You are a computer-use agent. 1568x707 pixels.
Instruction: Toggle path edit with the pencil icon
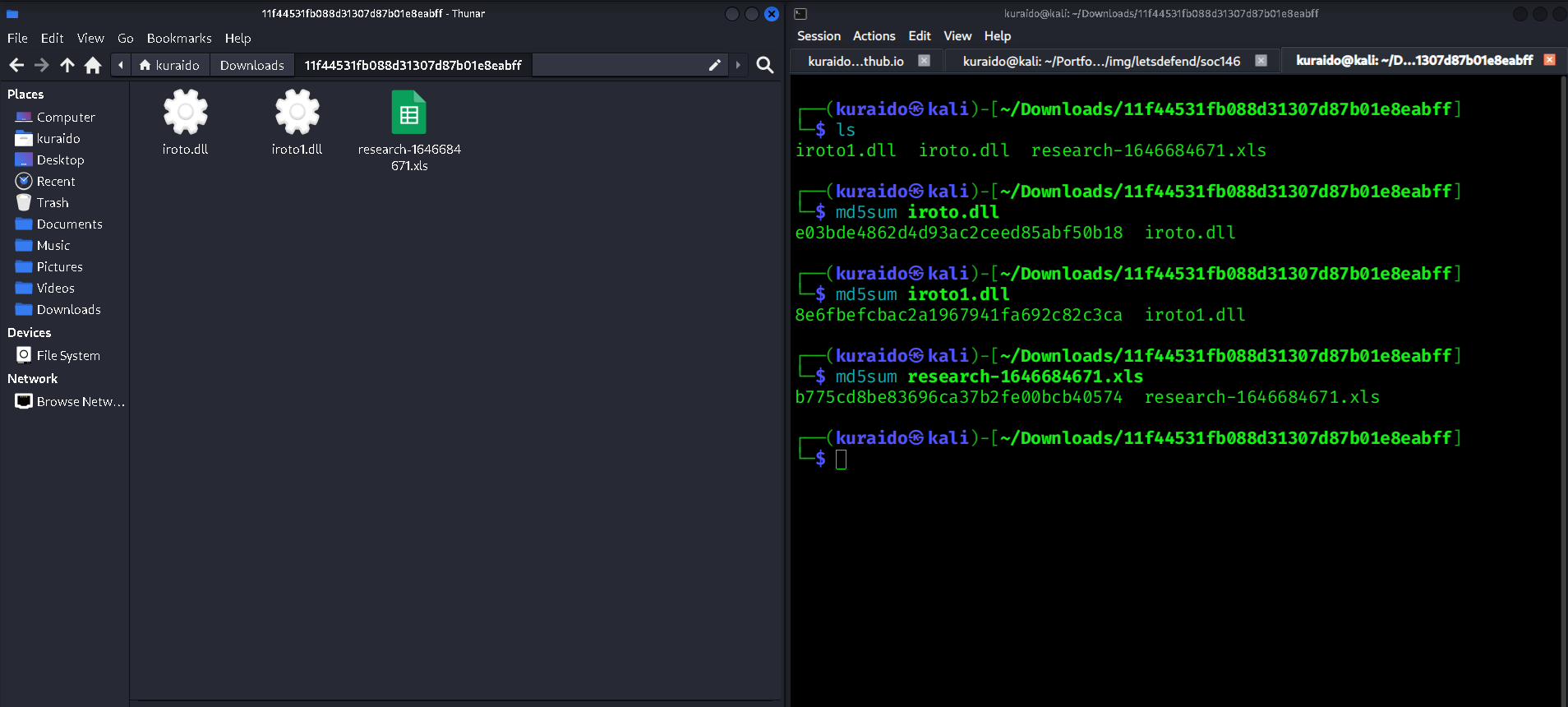[x=714, y=65]
